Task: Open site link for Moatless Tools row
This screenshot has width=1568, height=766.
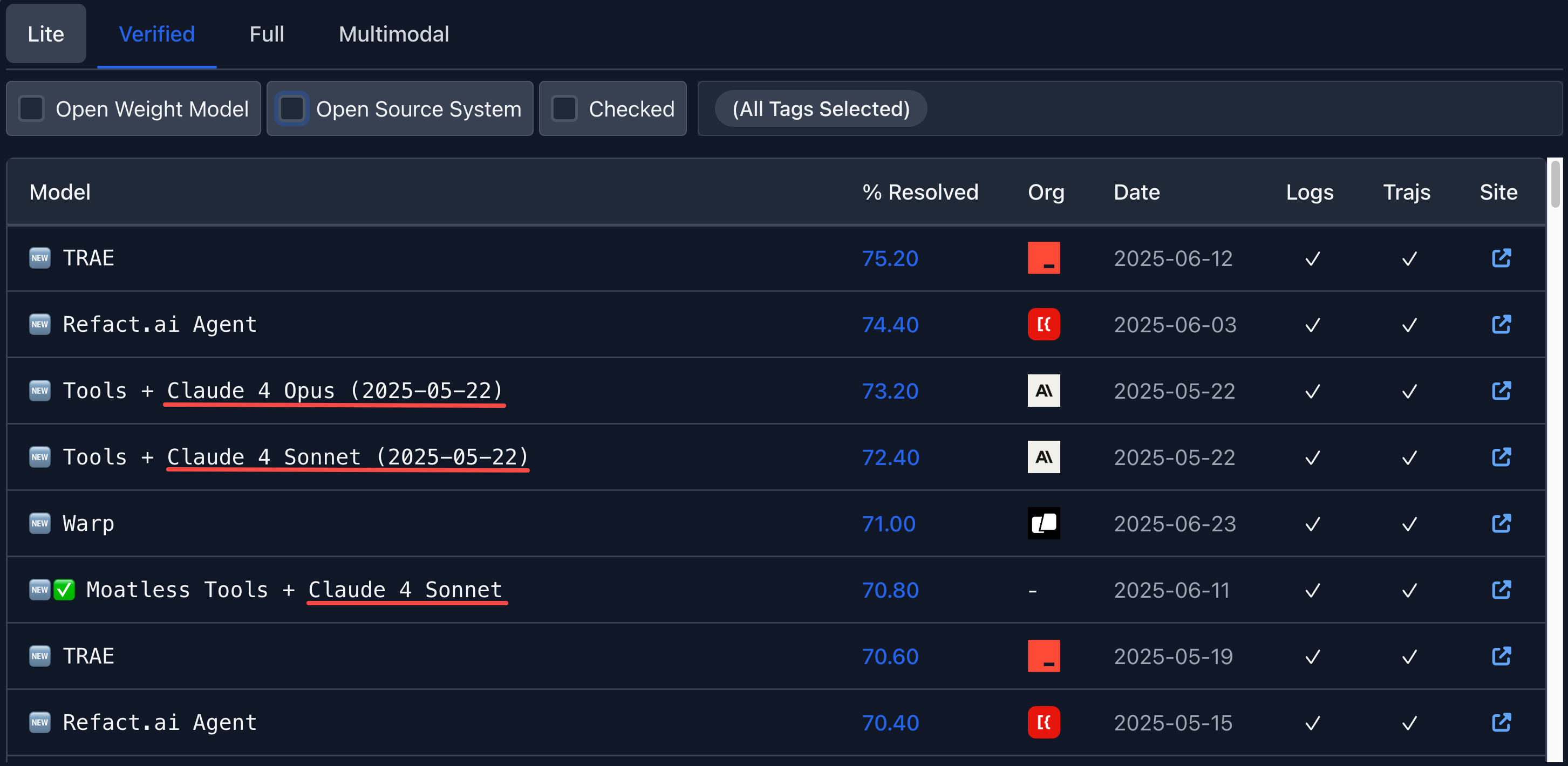Action: 1501,590
